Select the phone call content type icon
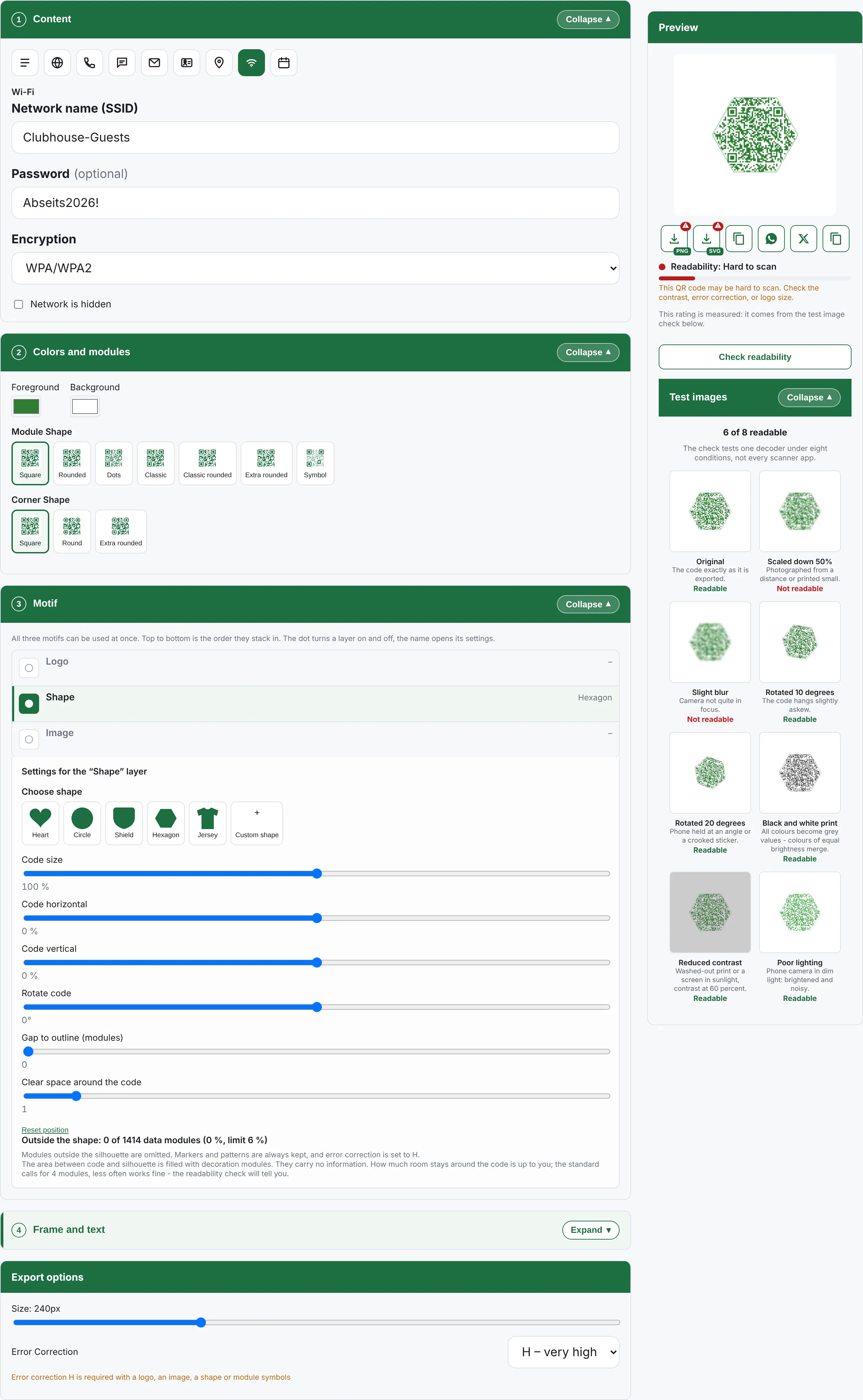The width and height of the screenshot is (863, 1400). 90,63
